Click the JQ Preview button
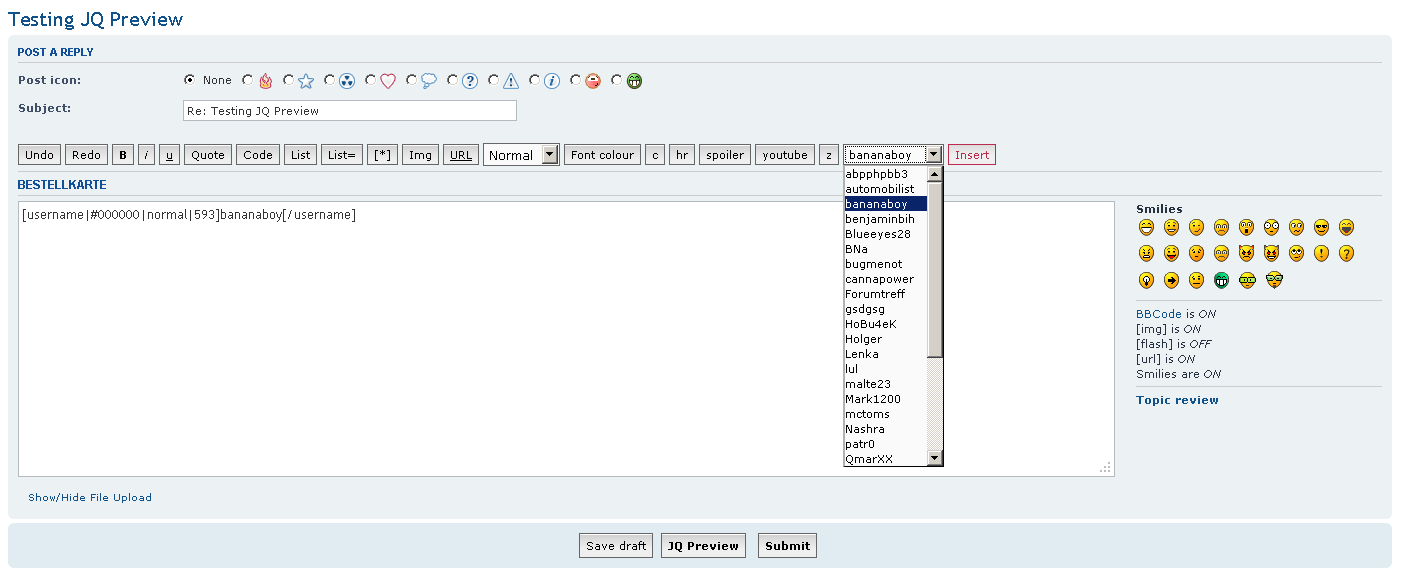Image resolution: width=1401 pixels, height=580 pixels. click(x=703, y=546)
